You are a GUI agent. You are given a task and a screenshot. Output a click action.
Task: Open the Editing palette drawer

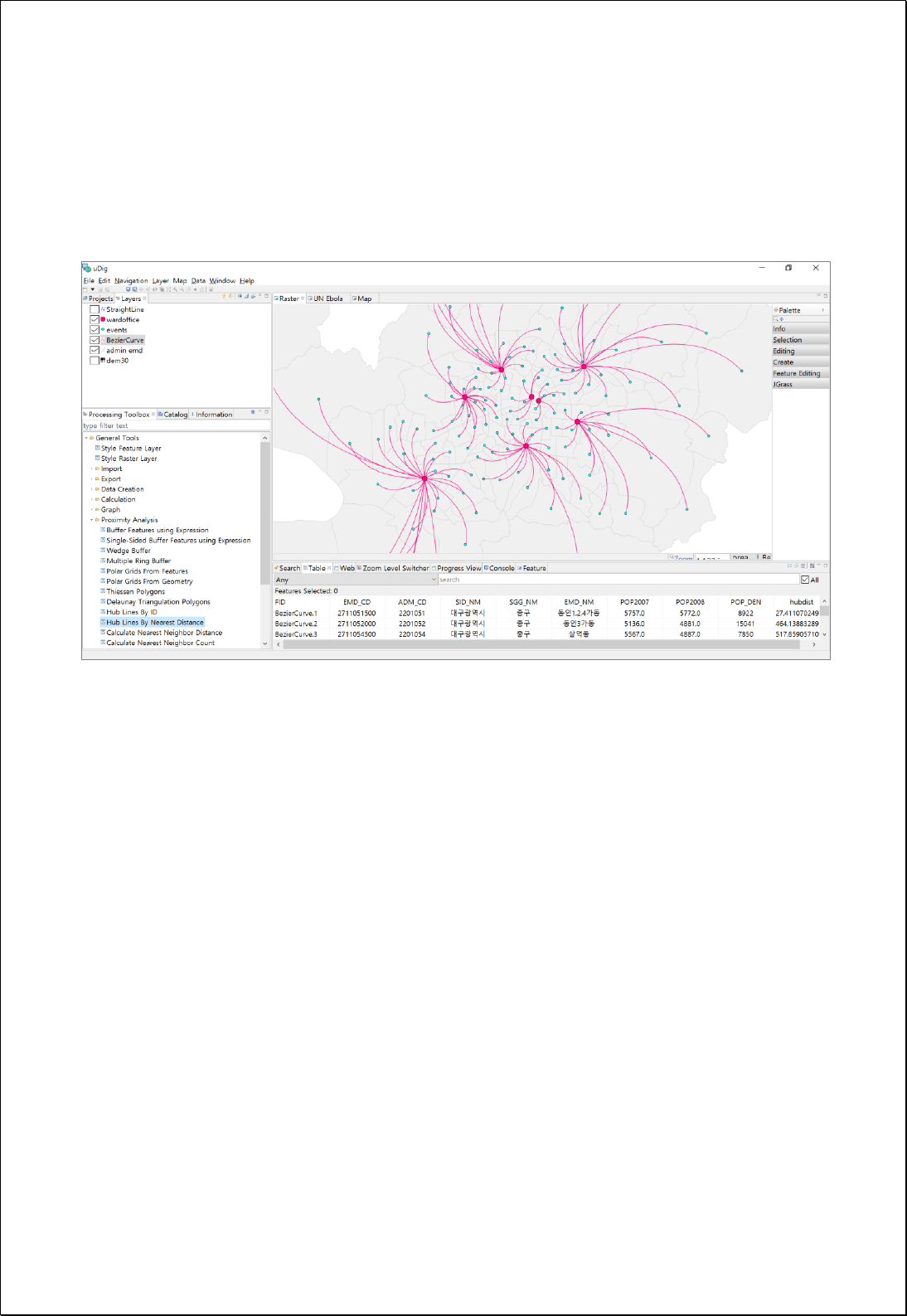click(x=800, y=351)
